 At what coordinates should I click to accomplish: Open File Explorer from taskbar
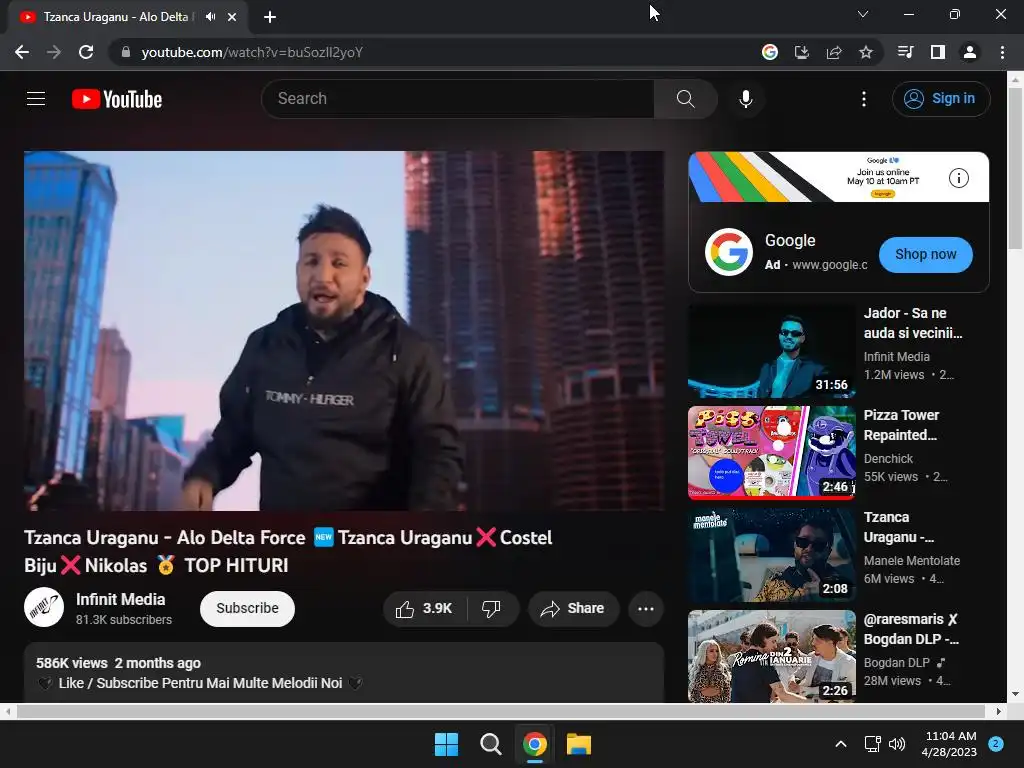pos(579,744)
